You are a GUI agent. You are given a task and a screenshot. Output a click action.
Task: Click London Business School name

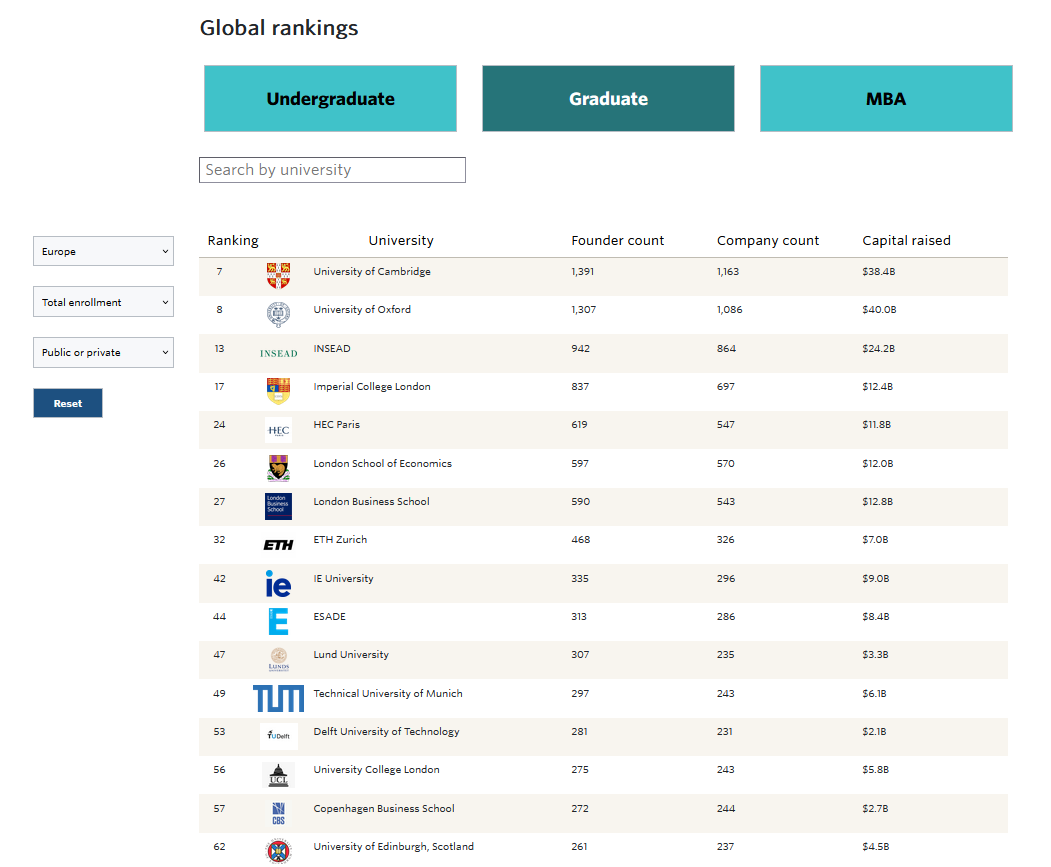tap(371, 502)
